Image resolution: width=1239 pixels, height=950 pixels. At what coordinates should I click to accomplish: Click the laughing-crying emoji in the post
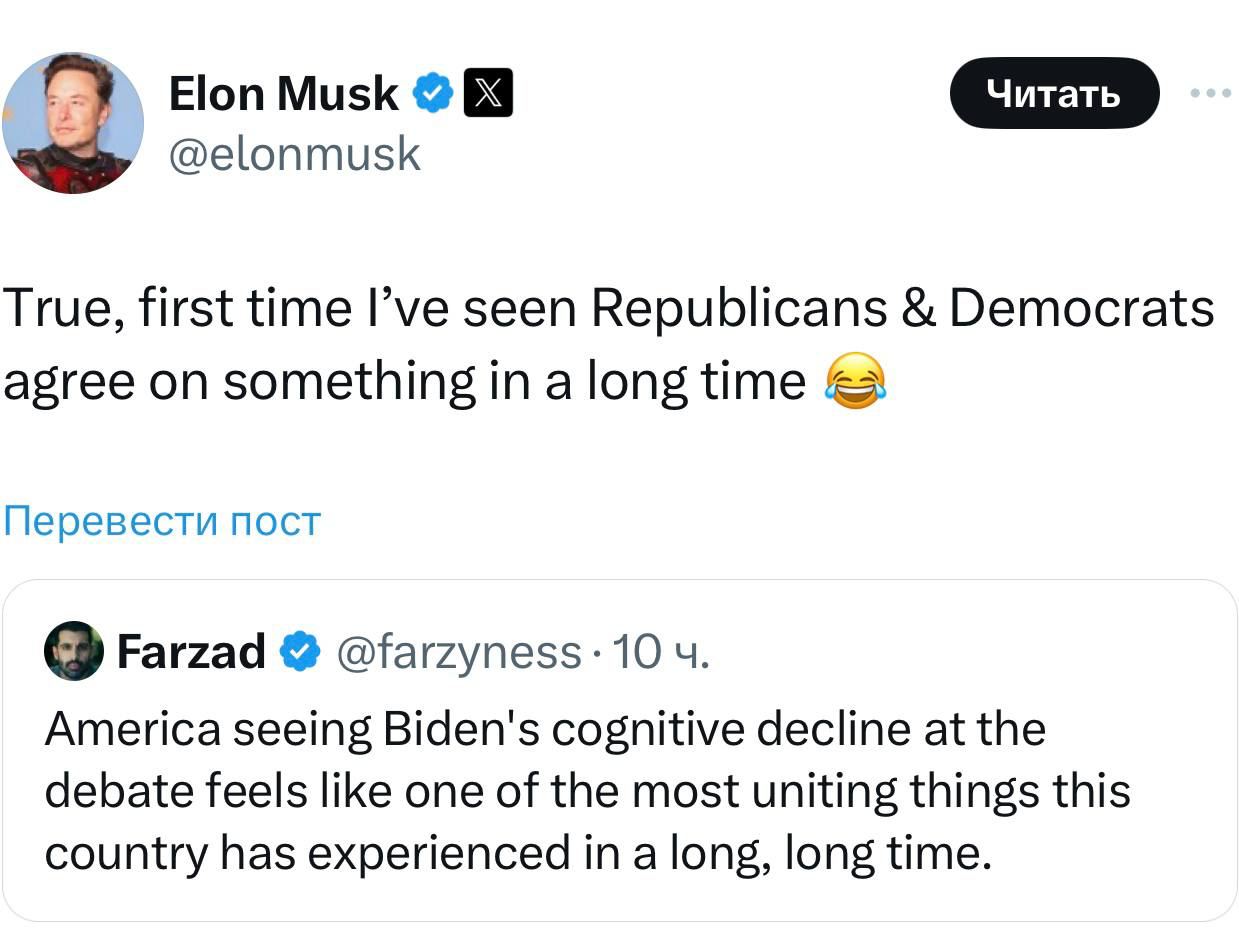855,381
